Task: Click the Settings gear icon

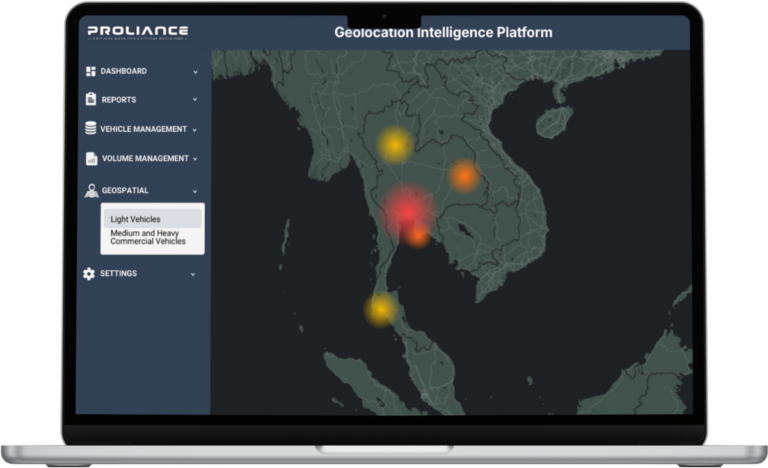Action: pos(89,273)
